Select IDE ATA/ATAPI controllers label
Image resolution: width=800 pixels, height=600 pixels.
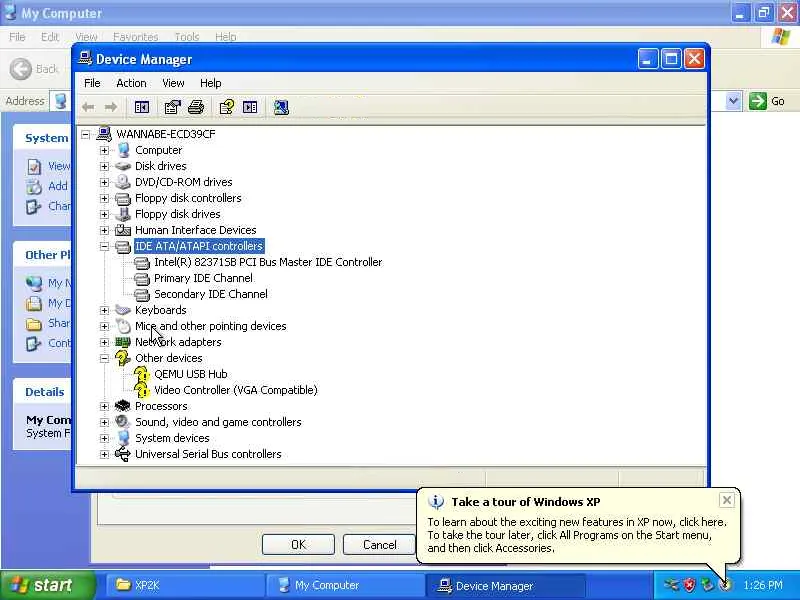(199, 246)
